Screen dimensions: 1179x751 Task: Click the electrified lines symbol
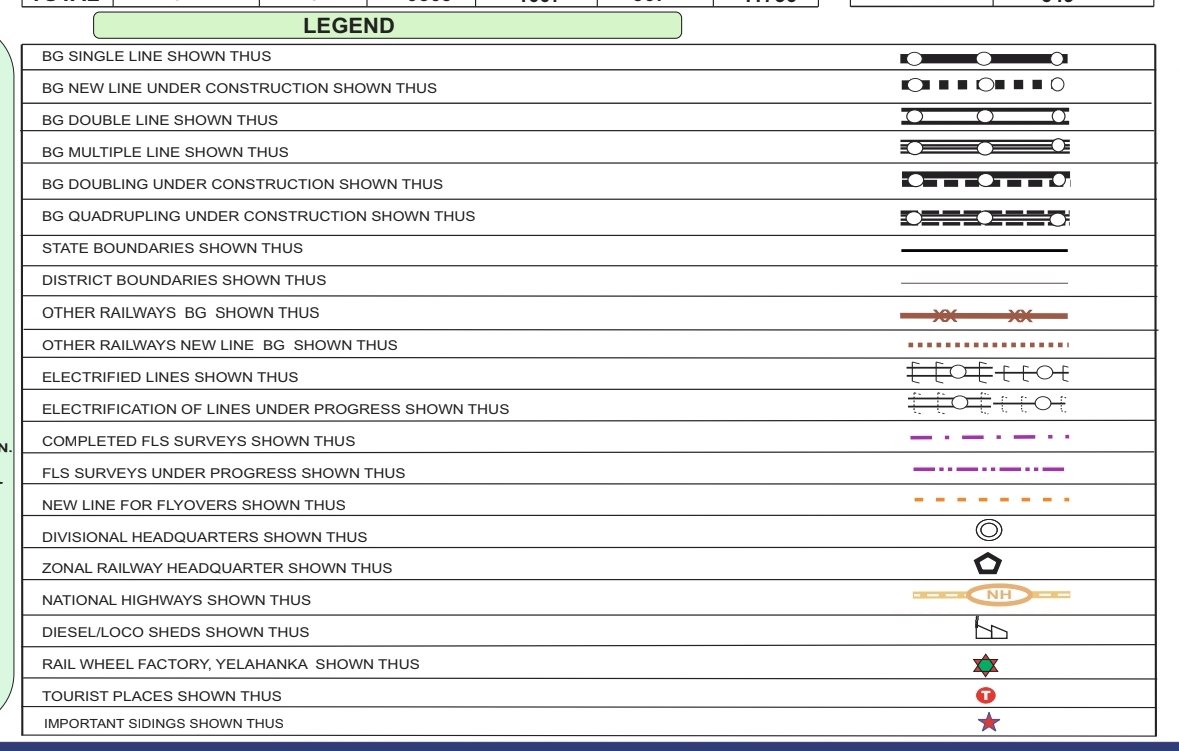pos(988,372)
